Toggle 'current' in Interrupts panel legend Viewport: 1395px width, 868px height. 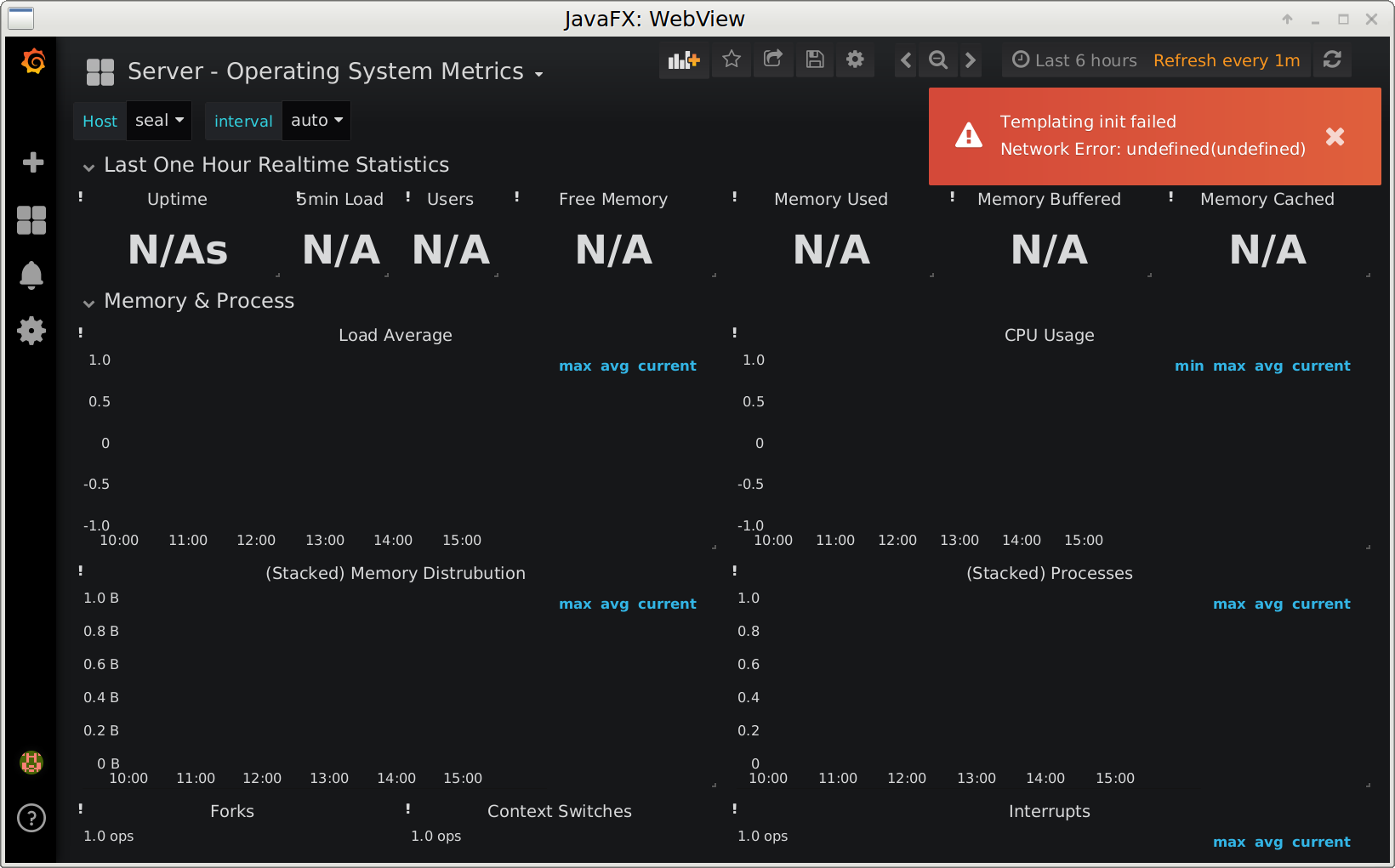coord(1321,842)
